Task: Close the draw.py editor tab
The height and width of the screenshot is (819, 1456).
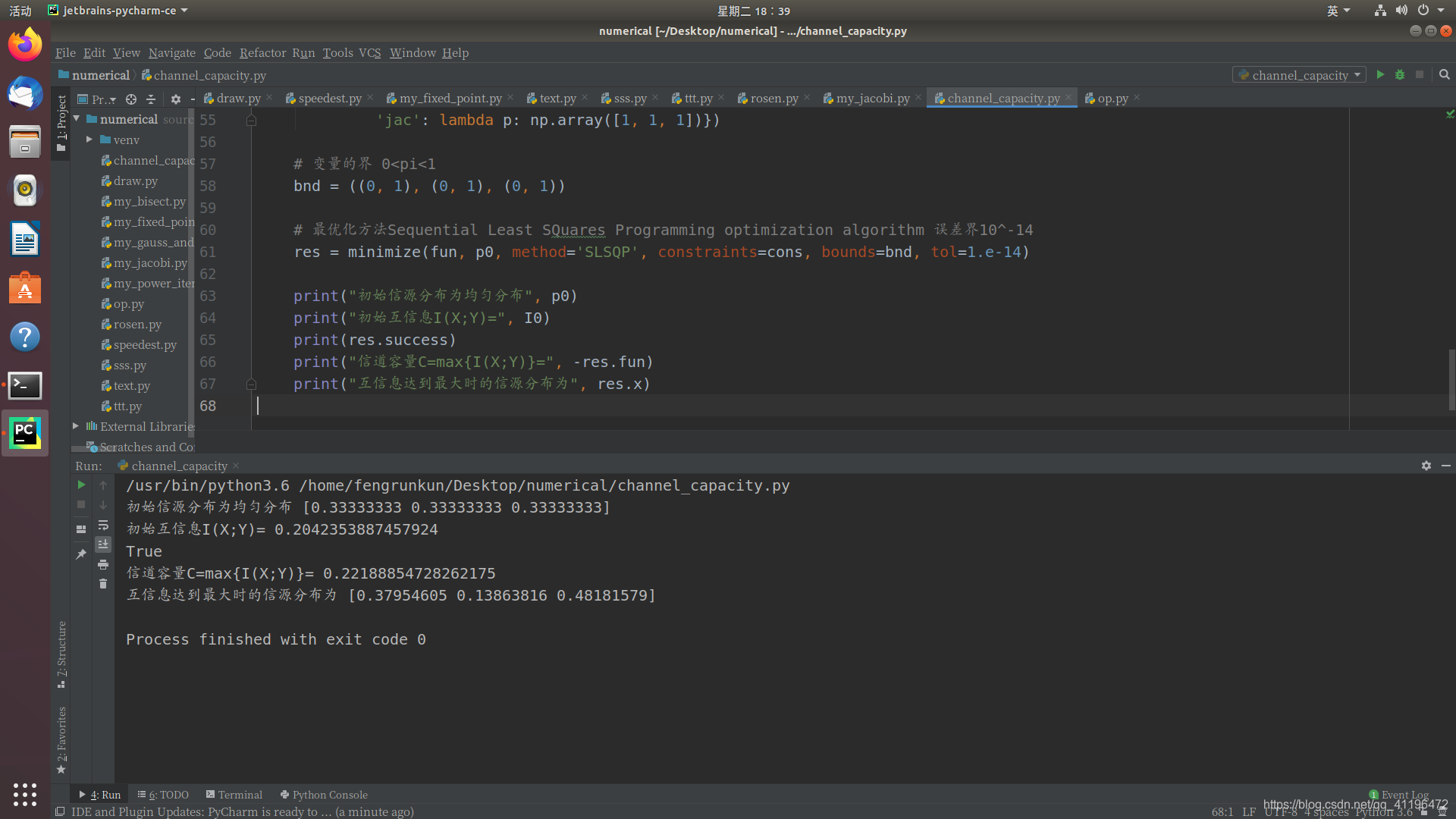Action: (x=268, y=98)
